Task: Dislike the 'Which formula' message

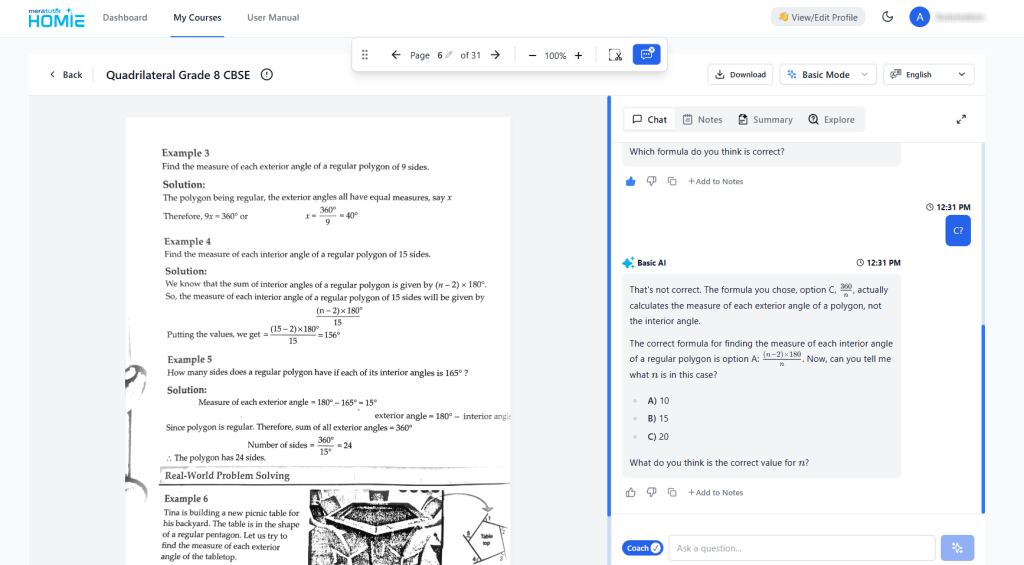Action: pos(651,182)
